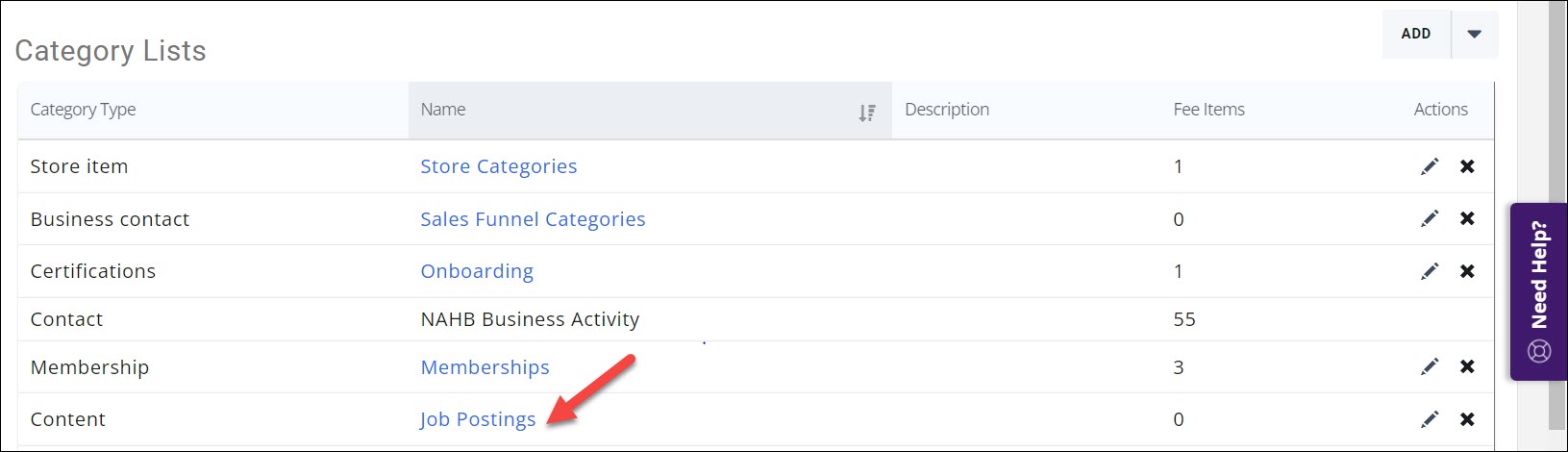Edit the Onboarding category list
The width and height of the screenshot is (1568, 452).
pyautogui.click(x=1430, y=271)
